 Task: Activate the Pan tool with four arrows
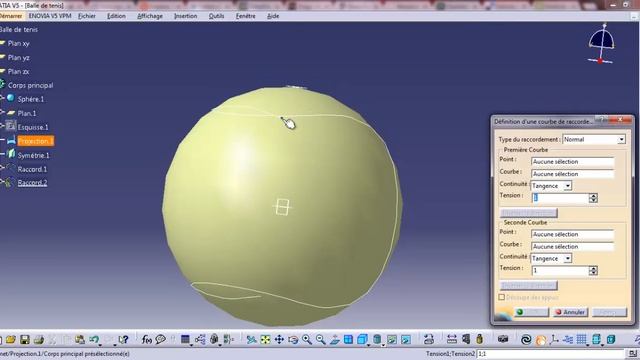point(279,340)
